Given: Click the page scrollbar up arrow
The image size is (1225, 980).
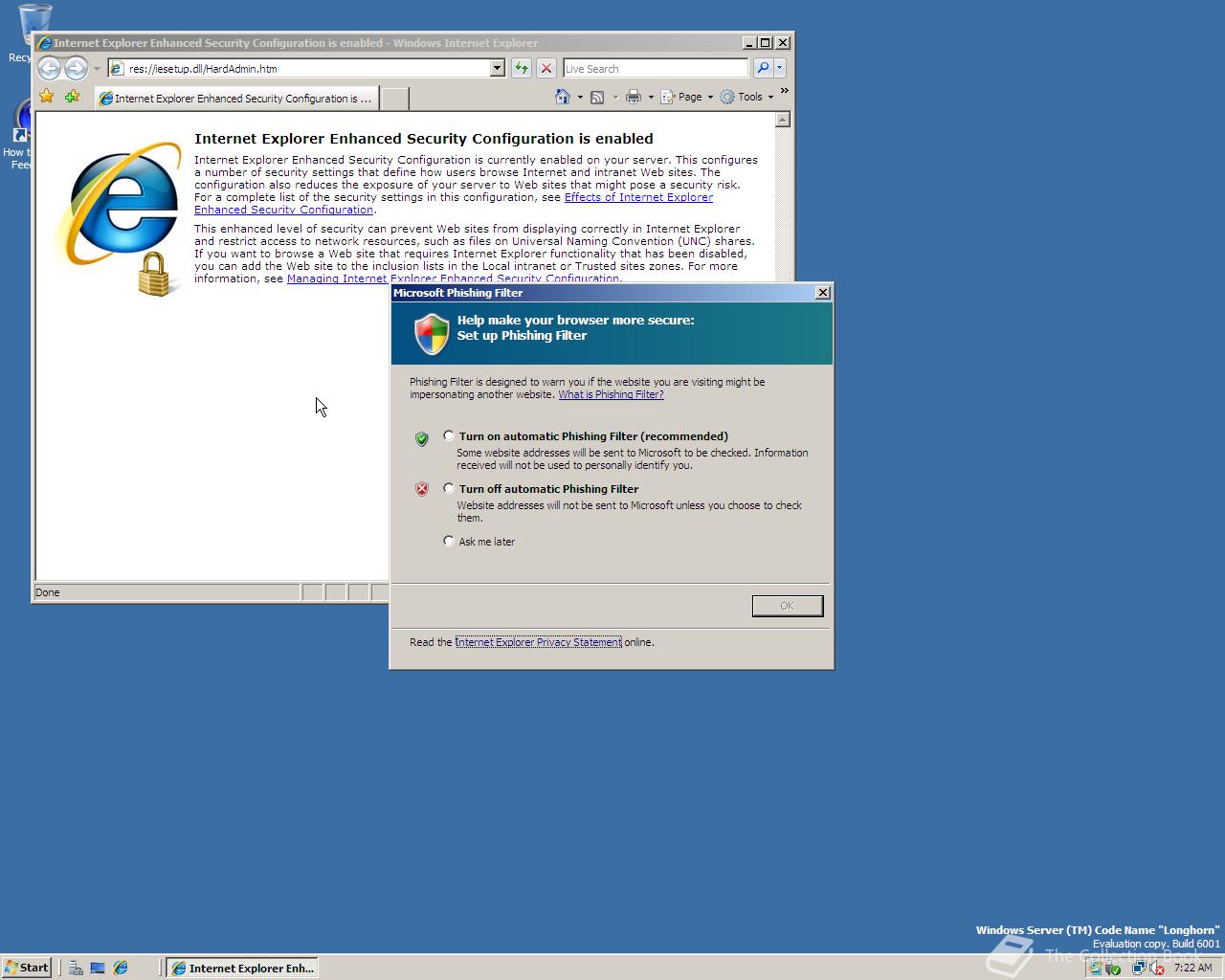Looking at the screenshot, I should [783, 120].
